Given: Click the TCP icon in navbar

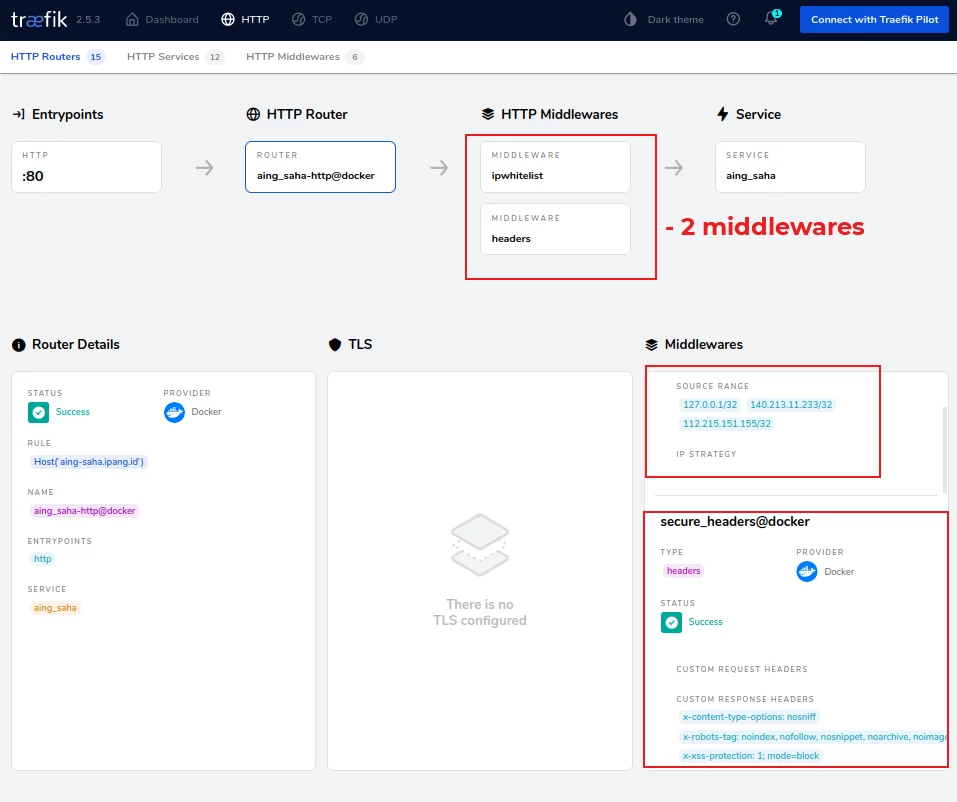Looking at the screenshot, I should [298, 20].
